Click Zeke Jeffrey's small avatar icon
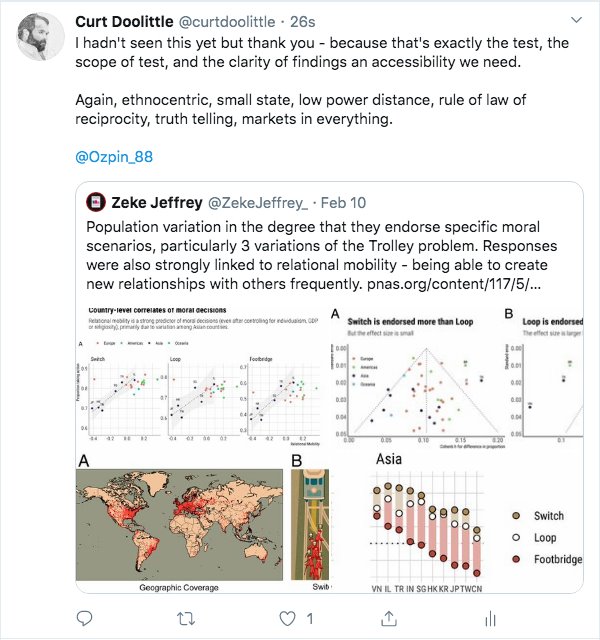 pyautogui.click(x=97, y=201)
